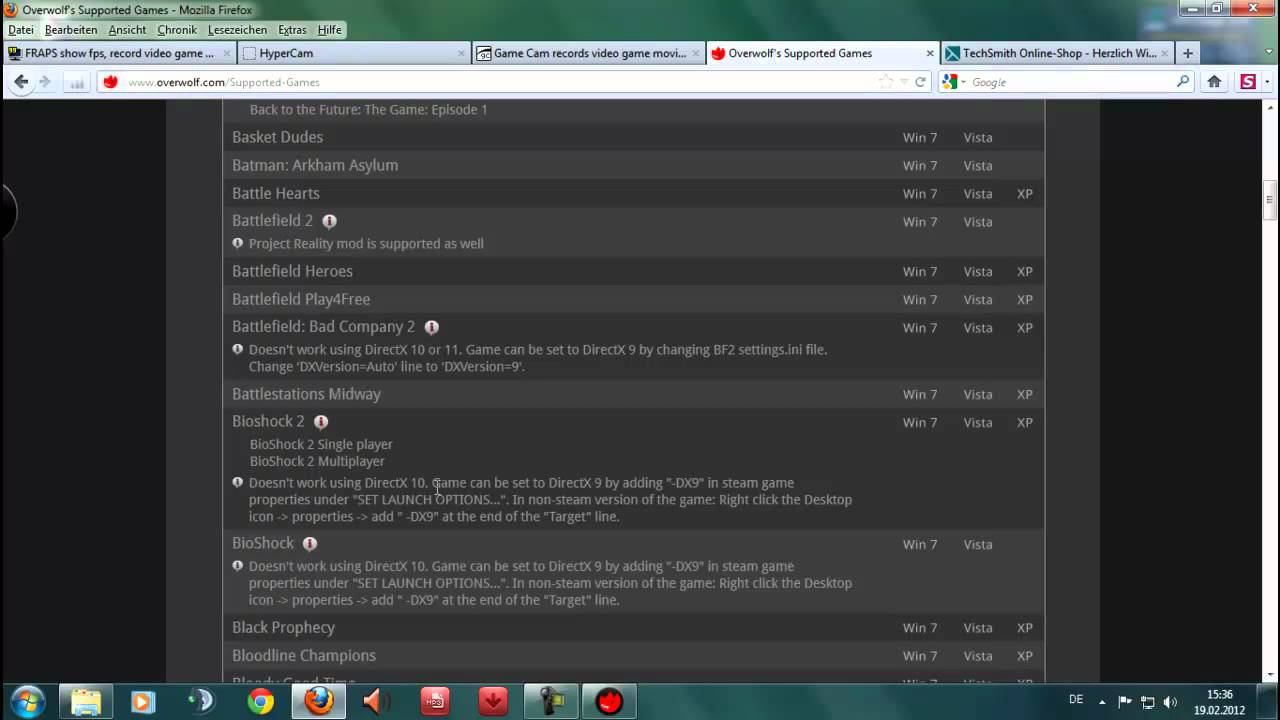Open the Datei menu
The height and width of the screenshot is (720, 1280).
pos(21,30)
